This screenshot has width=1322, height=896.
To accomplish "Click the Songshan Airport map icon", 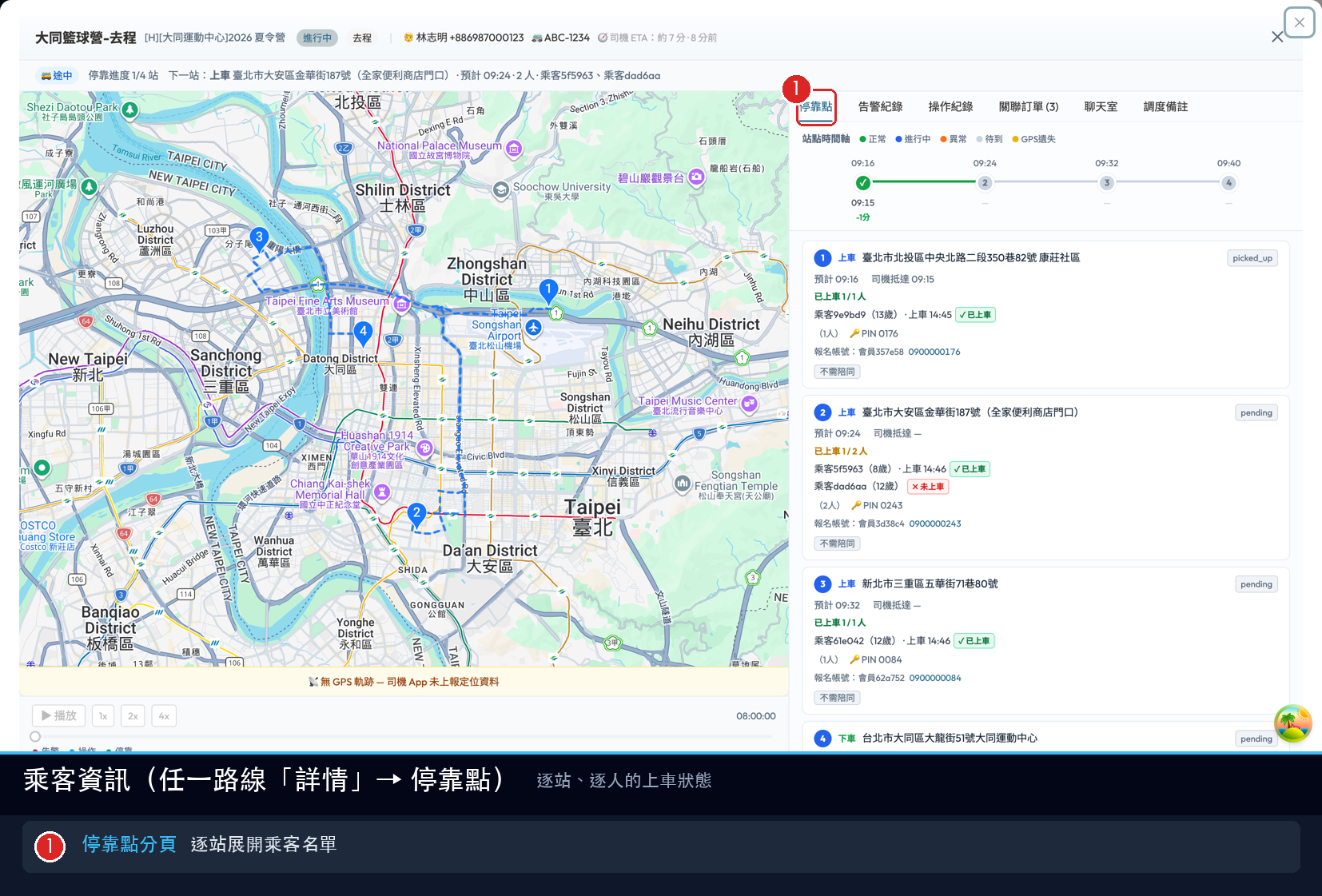I will tap(534, 327).
